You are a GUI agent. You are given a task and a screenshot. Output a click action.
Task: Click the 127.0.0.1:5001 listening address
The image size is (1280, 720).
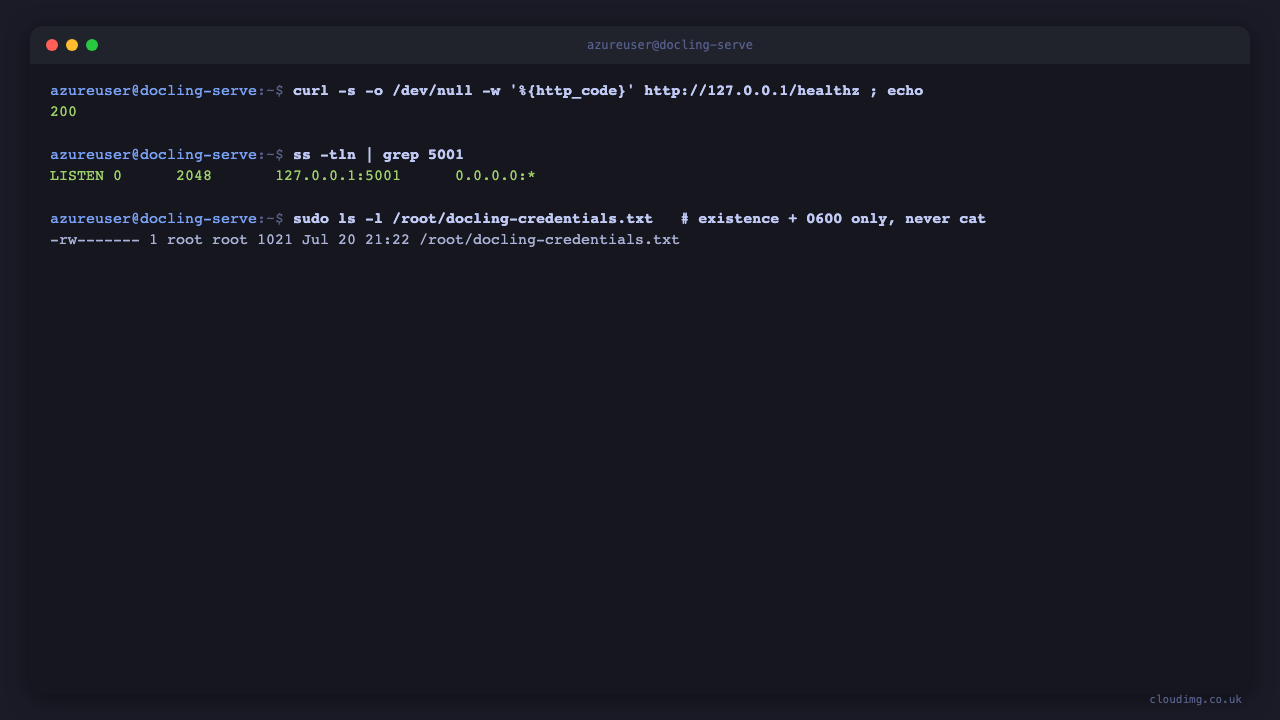pos(338,176)
